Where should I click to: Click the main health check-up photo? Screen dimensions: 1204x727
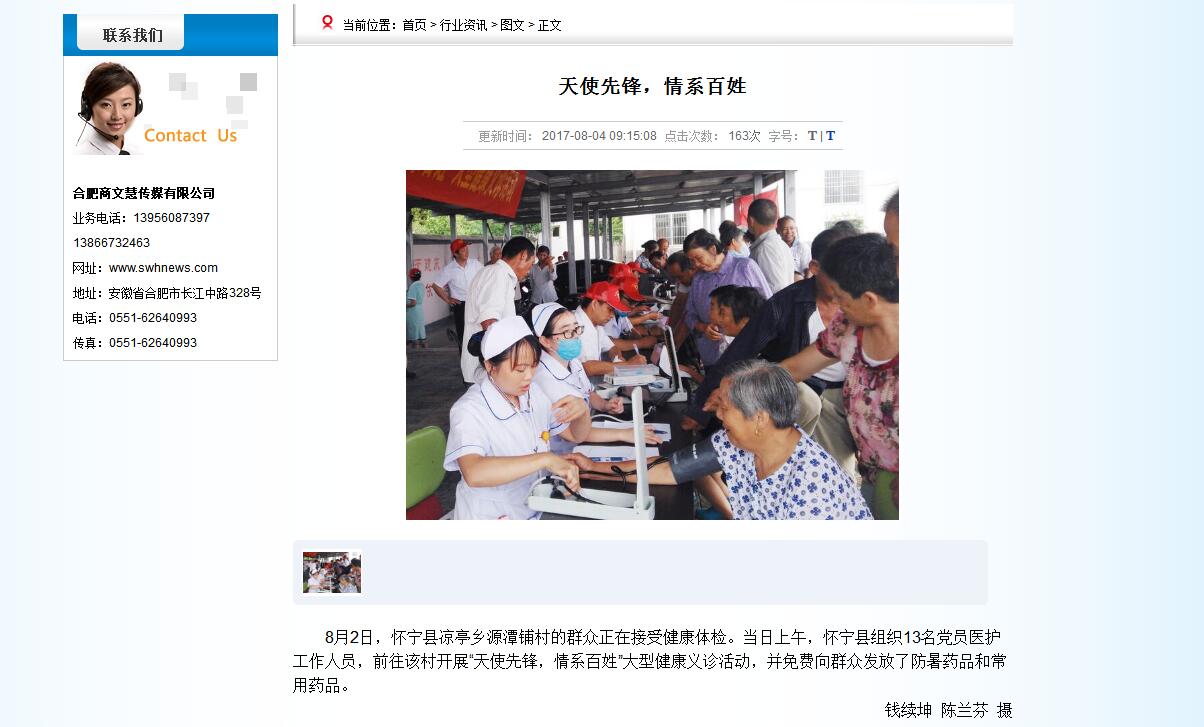pos(652,345)
